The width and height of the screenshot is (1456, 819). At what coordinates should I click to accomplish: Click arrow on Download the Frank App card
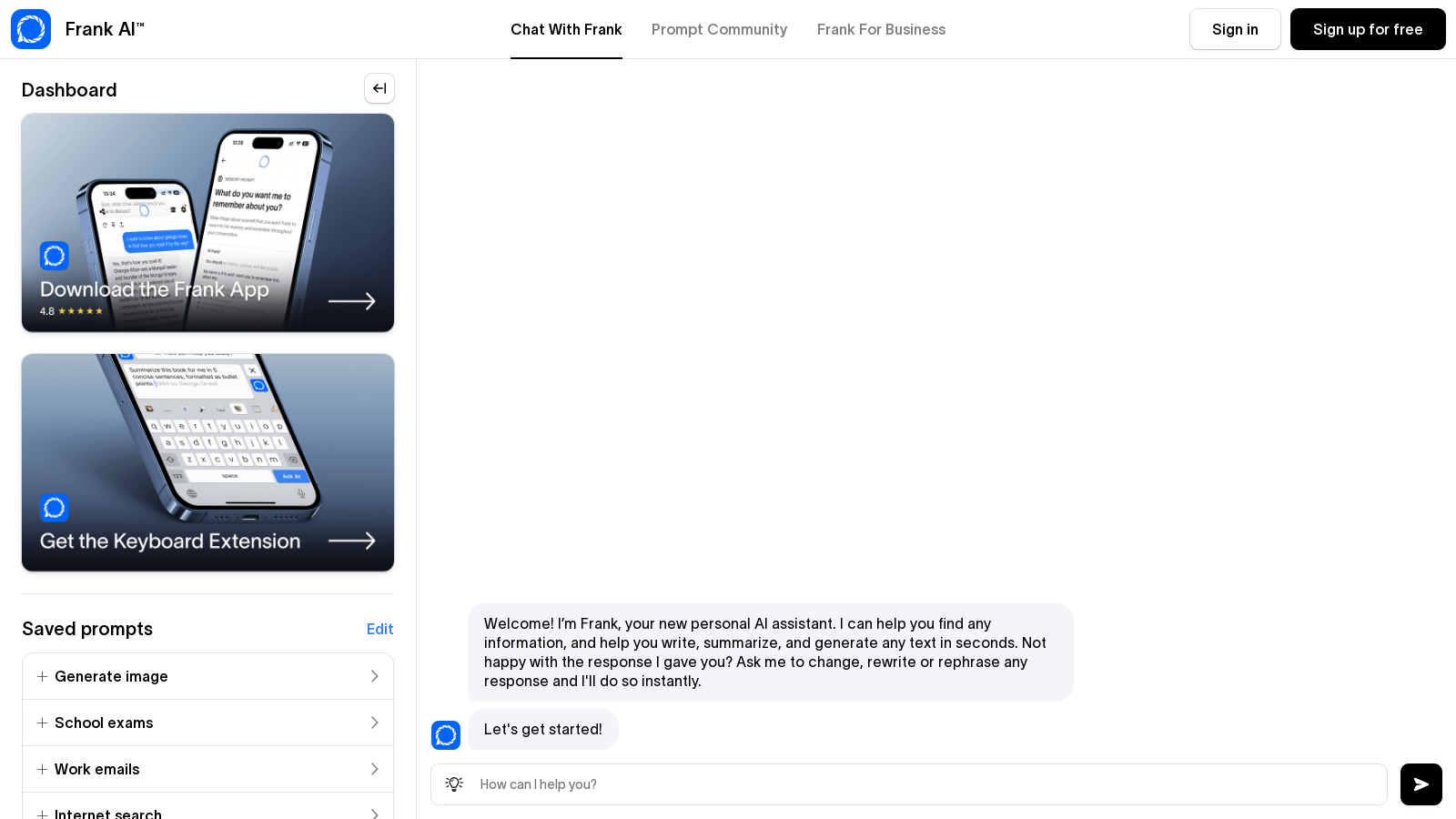tap(352, 301)
